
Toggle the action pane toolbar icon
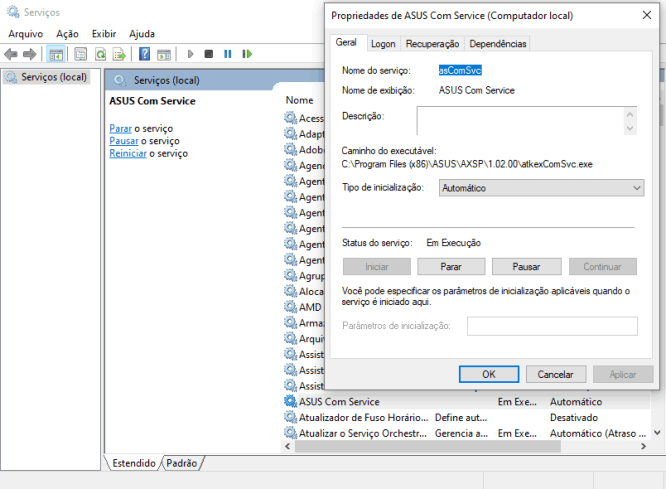coord(164,54)
